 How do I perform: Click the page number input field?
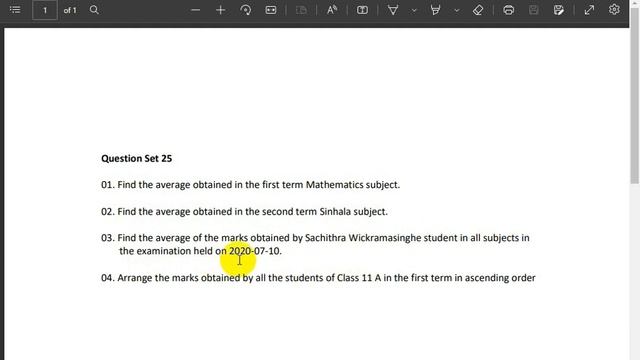[44, 10]
